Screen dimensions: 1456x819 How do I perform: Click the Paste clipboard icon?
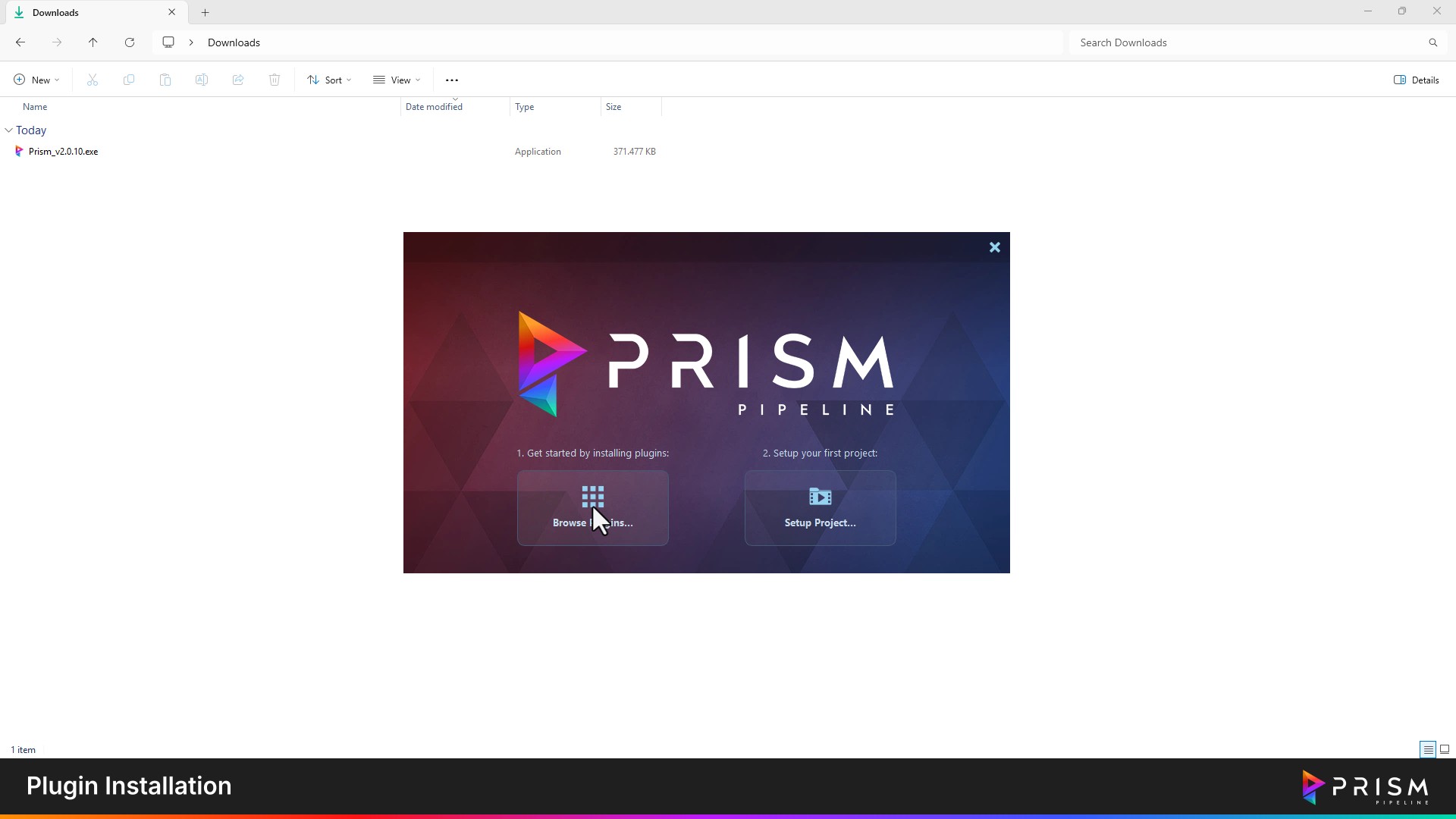tap(165, 80)
